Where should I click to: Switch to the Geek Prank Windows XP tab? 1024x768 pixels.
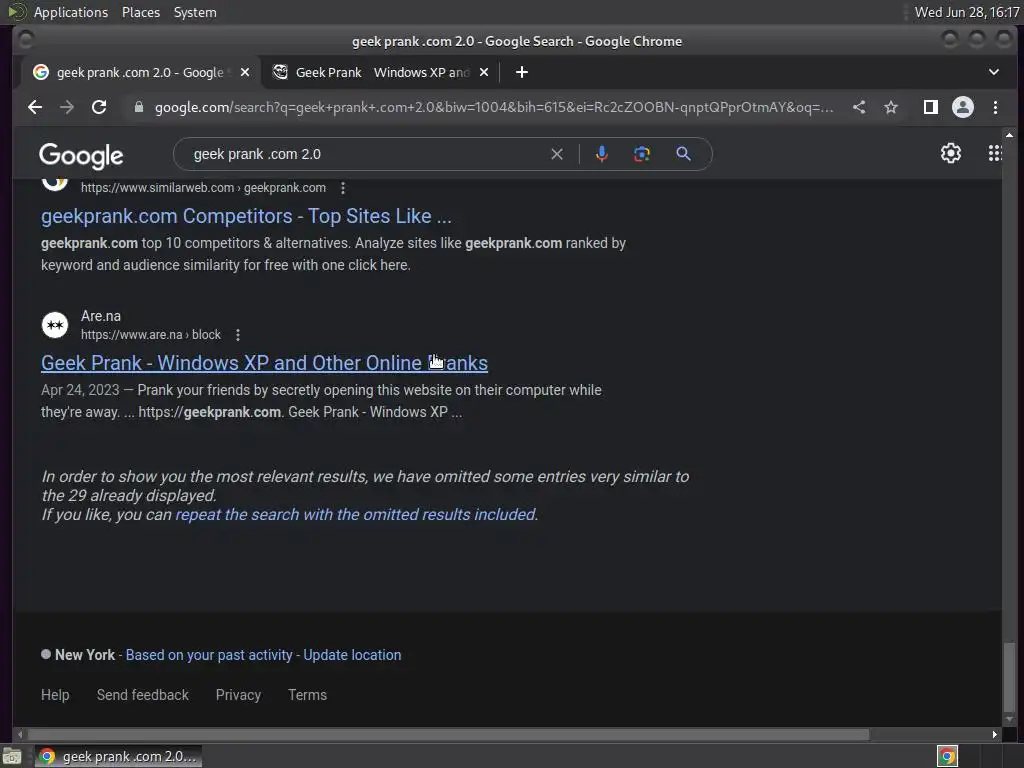[381, 72]
